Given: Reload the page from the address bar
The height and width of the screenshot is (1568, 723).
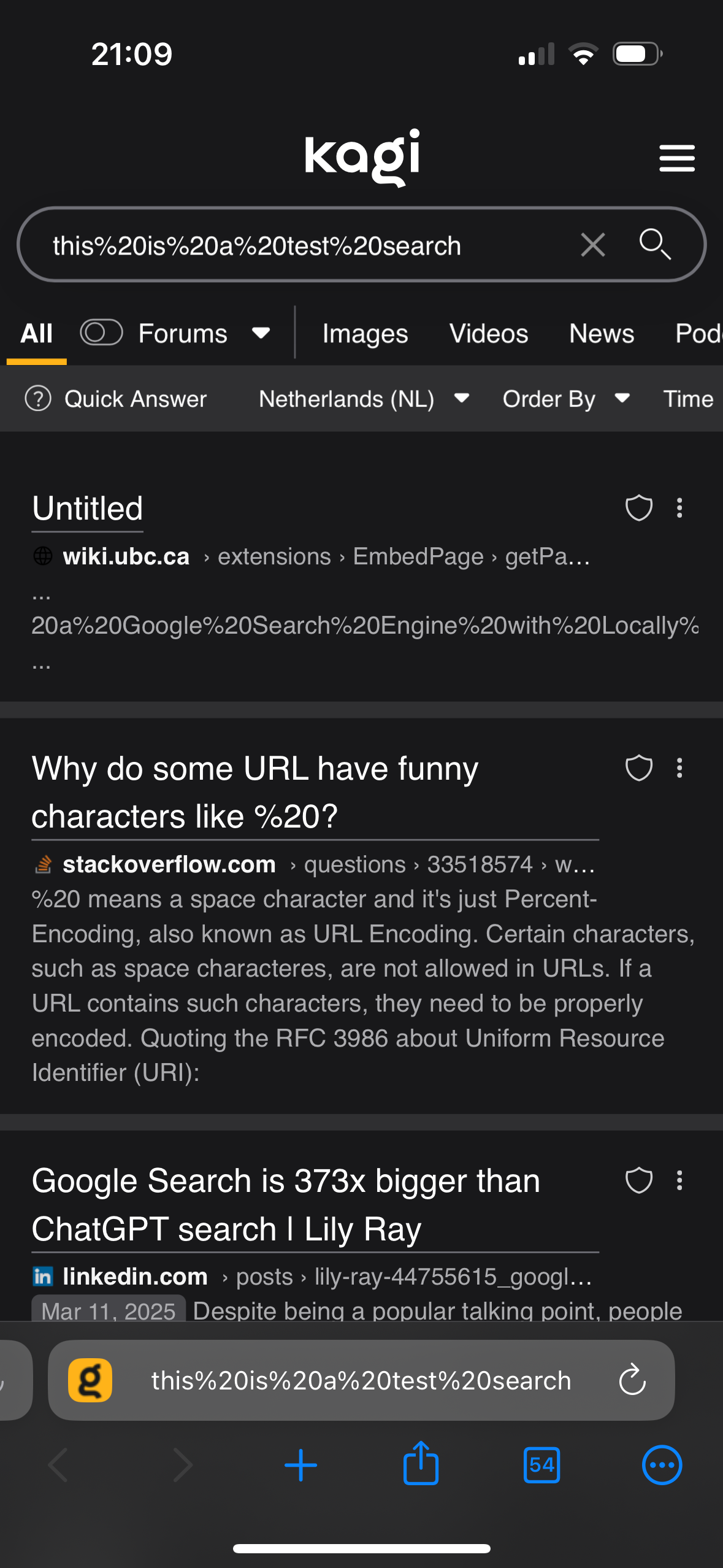Looking at the screenshot, I should point(632,1380).
